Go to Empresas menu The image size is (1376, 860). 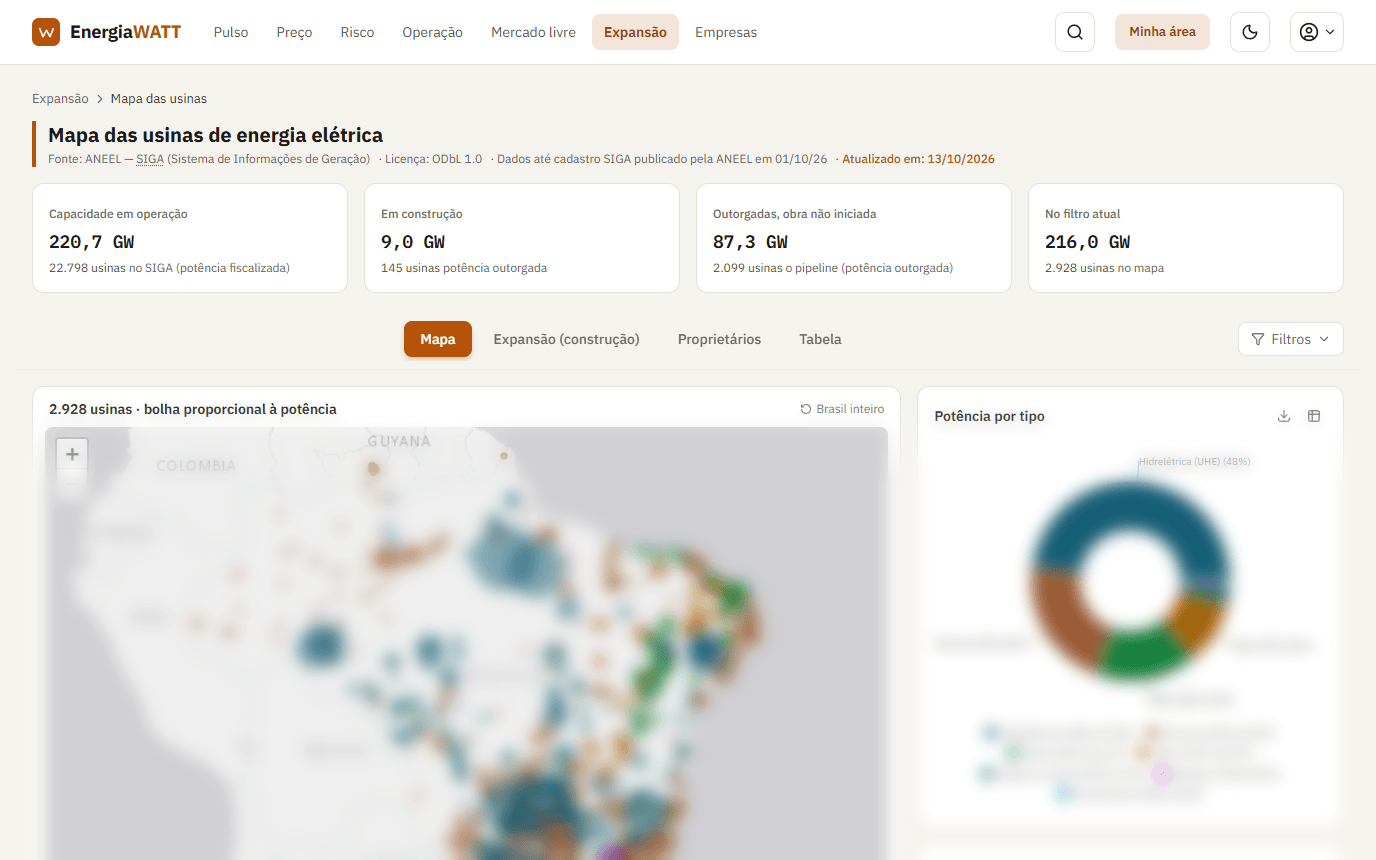click(726, 32)
